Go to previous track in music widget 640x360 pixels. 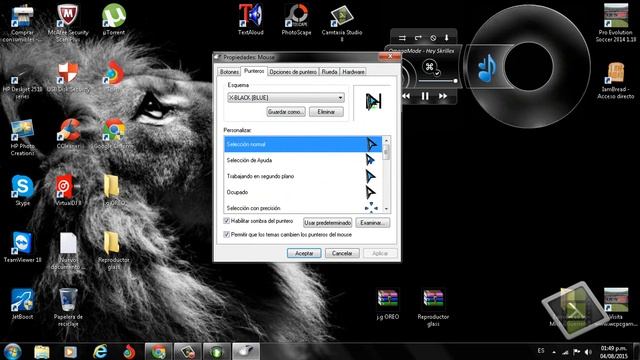[406, 96]
